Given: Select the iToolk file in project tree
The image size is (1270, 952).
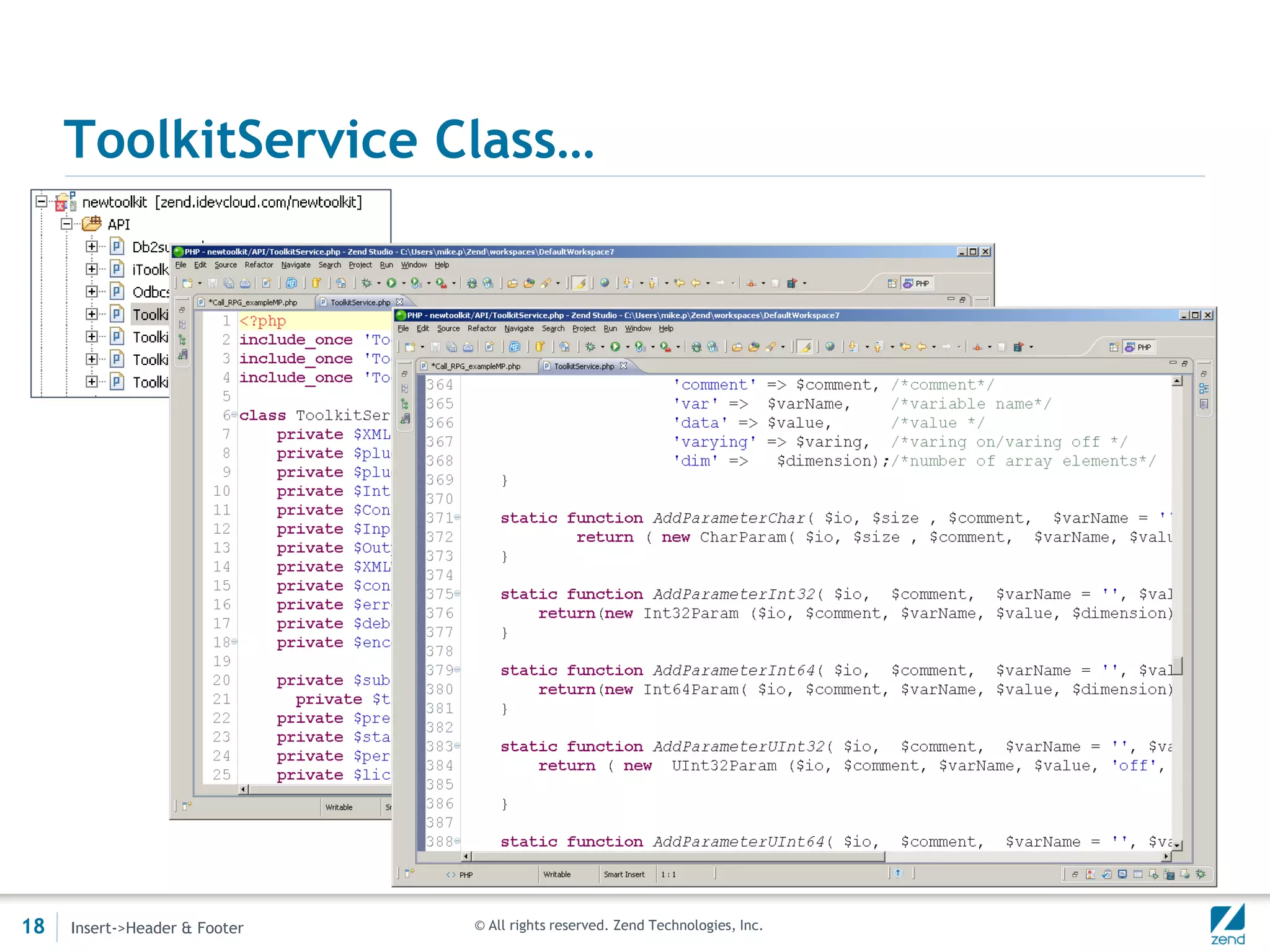Looking at the screenshot, I should (x=150, y=270).
